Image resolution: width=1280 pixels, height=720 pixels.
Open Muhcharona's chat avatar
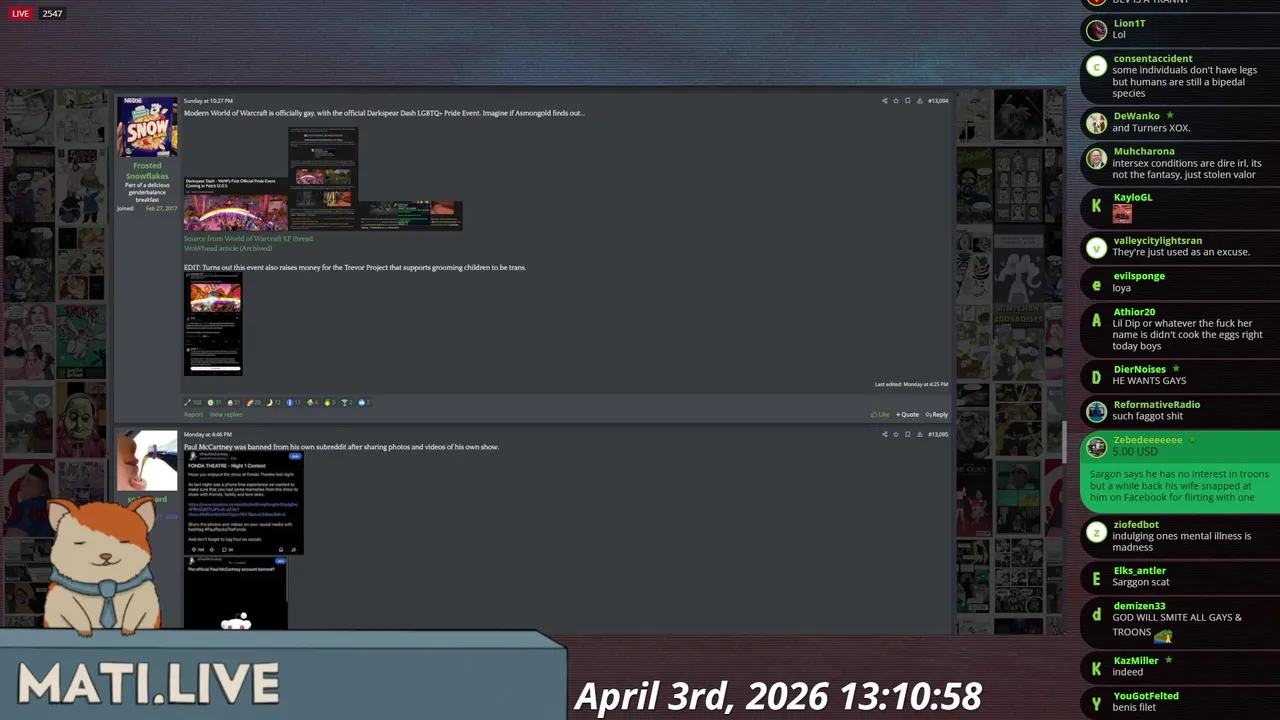1097,159
